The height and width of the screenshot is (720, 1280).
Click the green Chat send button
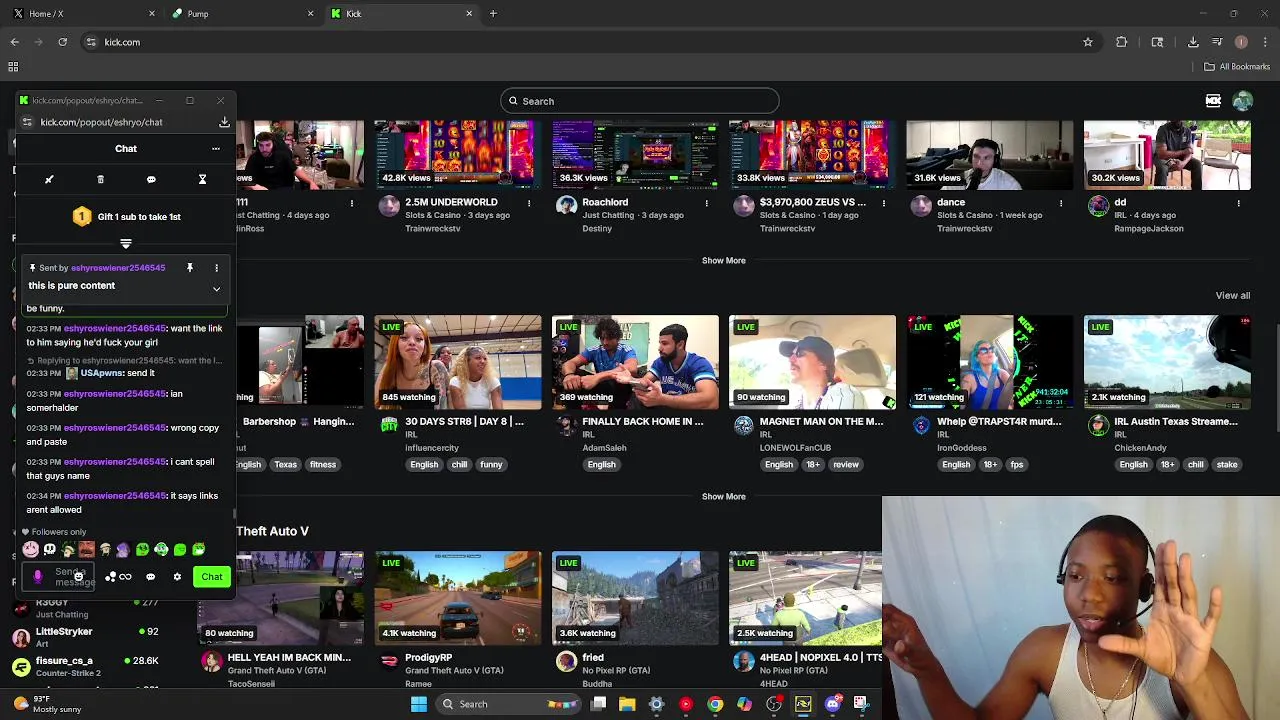212,576
